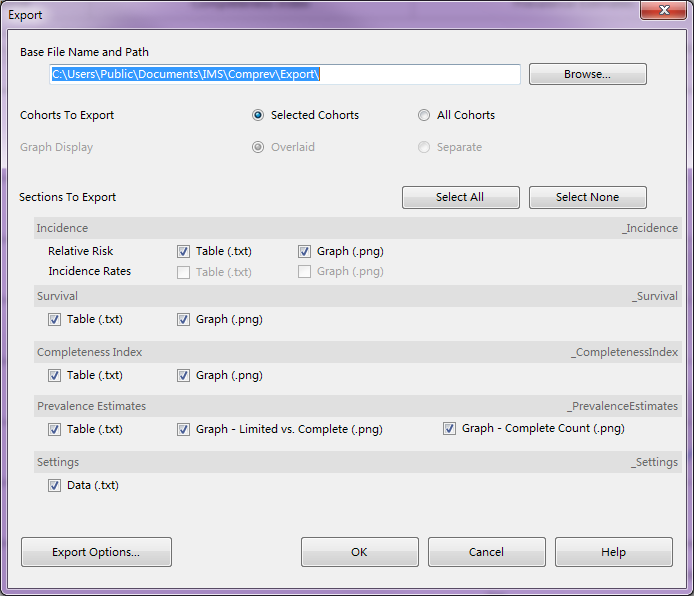Toggle Graph - Limited vs. Complete checkbox

184,430
